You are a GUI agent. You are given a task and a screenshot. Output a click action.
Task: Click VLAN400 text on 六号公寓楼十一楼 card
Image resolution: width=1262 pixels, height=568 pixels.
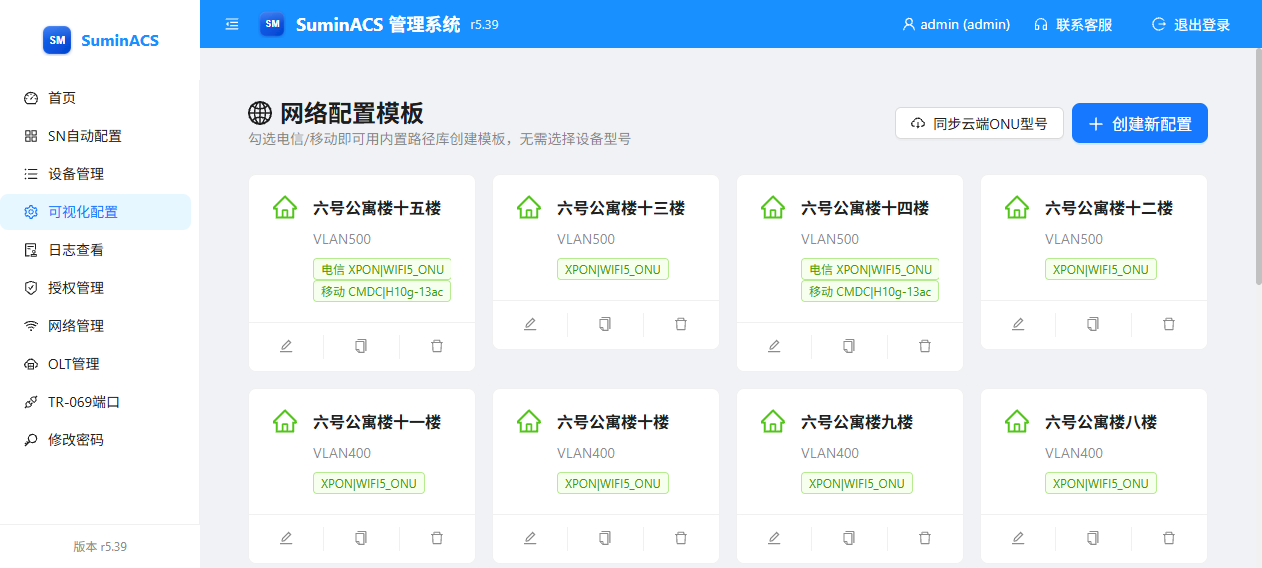pyautogui.click(x=342, y=453)
